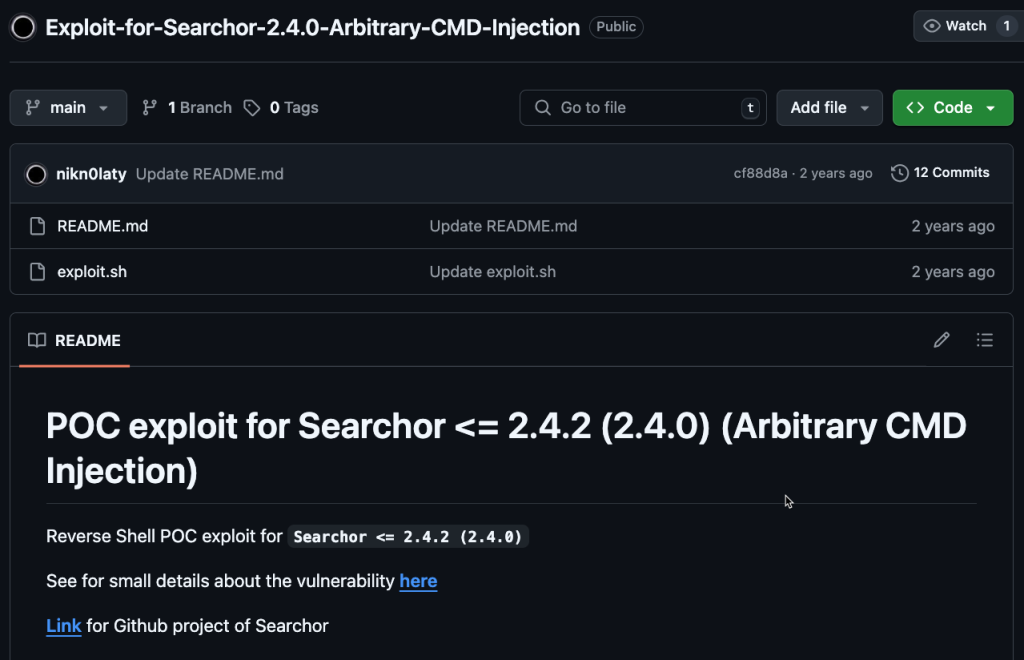
Task: Open the main branch dropdown
Action: click(x=68, y=108)
